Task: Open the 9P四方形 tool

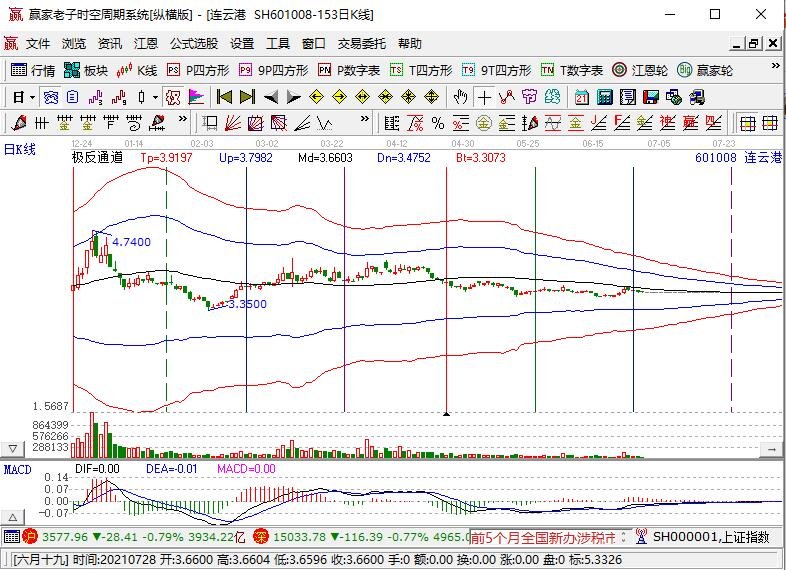Action: pyautogui.click(x=273, y=70)
